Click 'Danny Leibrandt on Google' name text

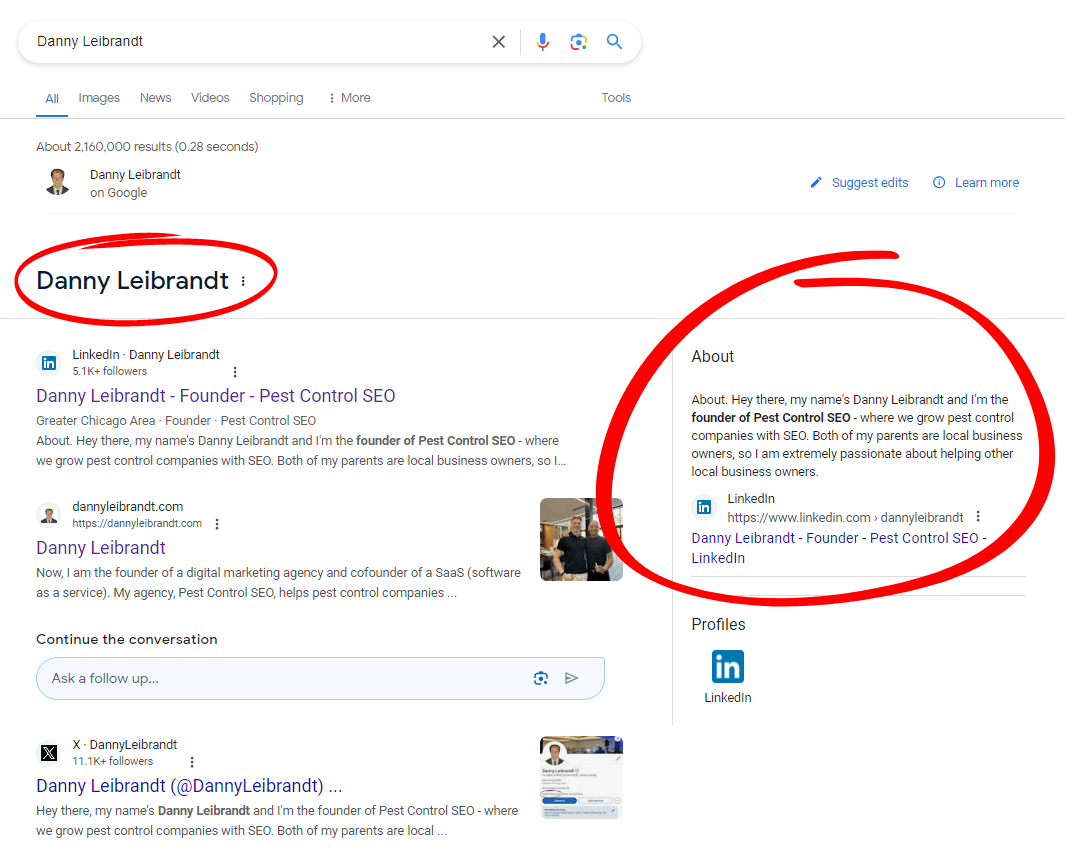click(x=135, y=183)
